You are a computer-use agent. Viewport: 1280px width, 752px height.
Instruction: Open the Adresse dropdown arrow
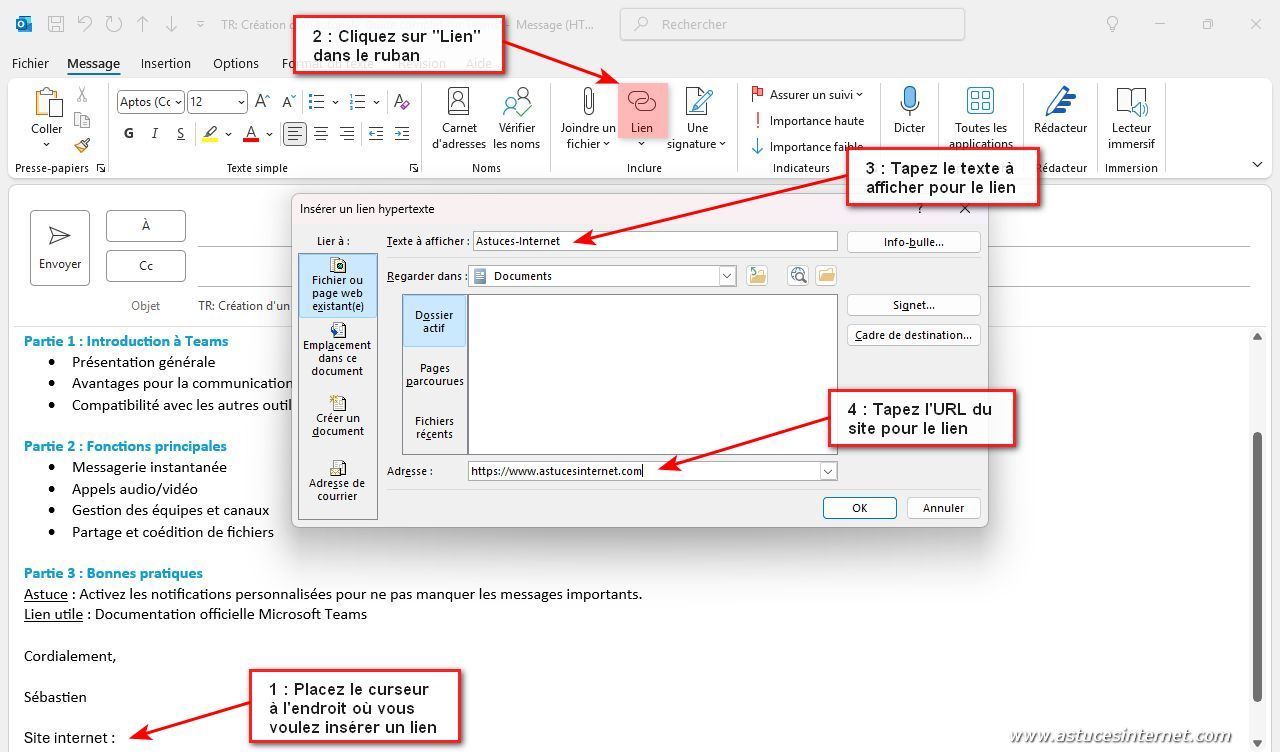pyautogui.click(x=828, y=471)
